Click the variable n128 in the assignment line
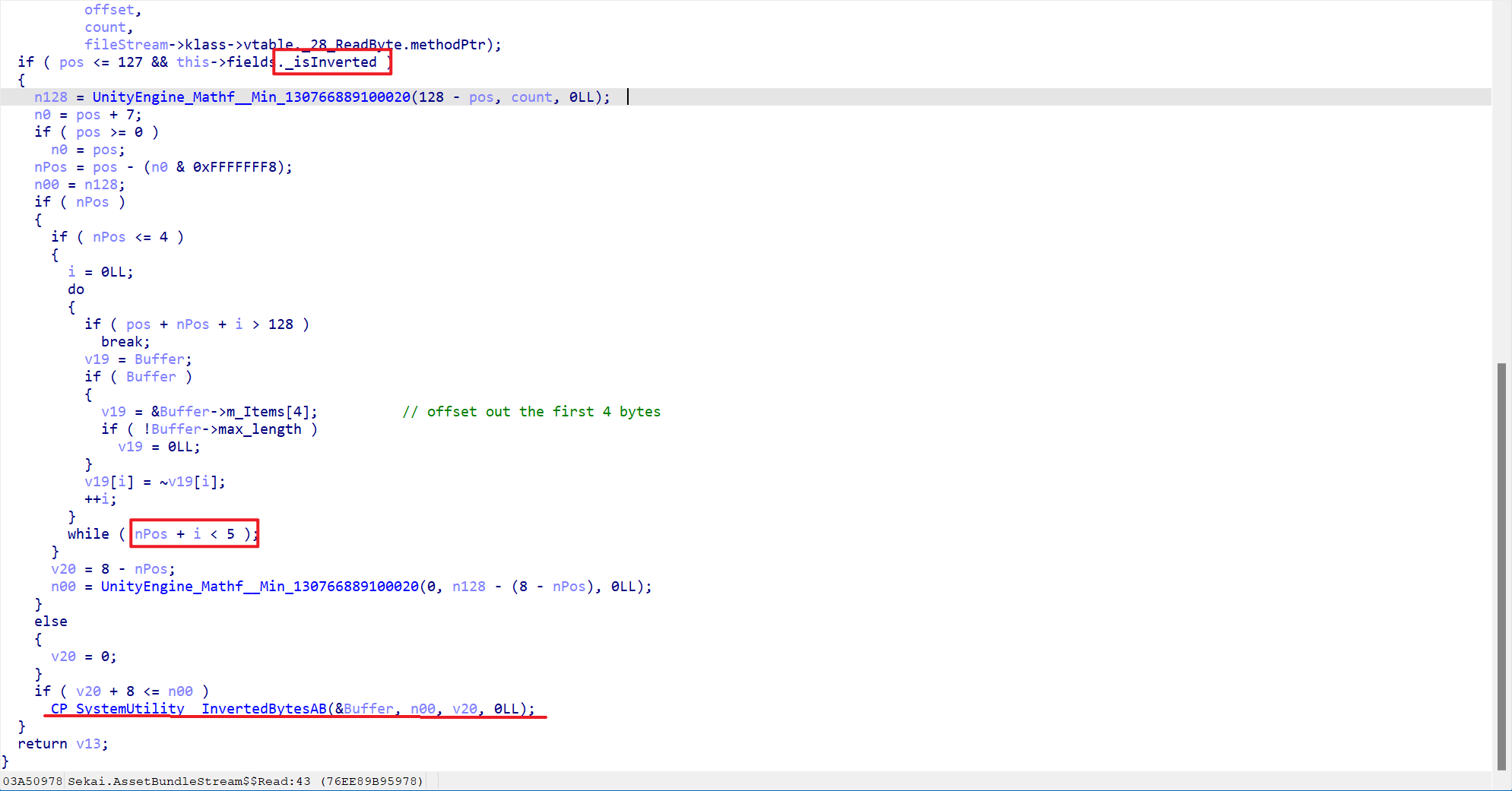The height and width of the screenshot is (791, 1512). 51,97
